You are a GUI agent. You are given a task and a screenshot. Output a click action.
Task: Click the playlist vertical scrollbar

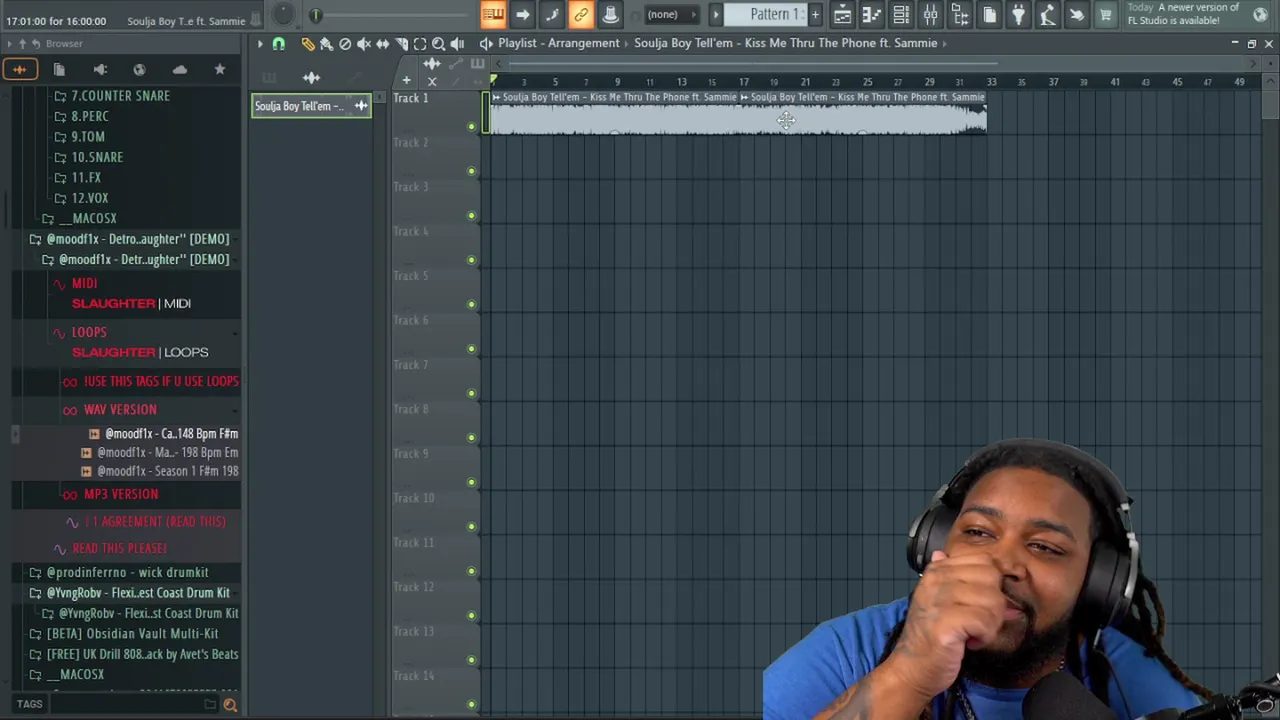pyautogui.click(x=1270, y=105)
